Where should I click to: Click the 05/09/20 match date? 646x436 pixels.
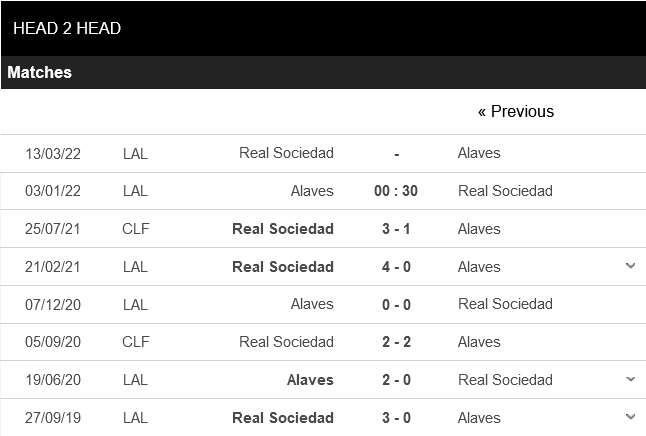pos(53,342)
